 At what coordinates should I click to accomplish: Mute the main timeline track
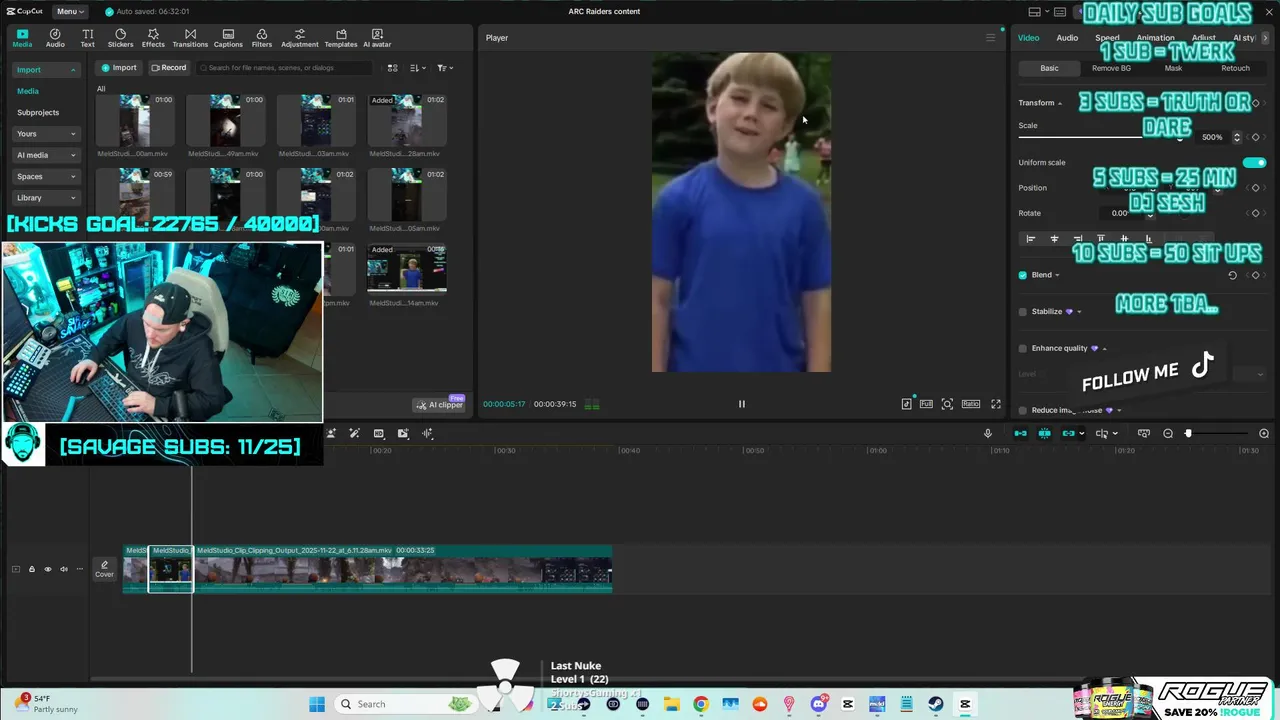[63, 569]
